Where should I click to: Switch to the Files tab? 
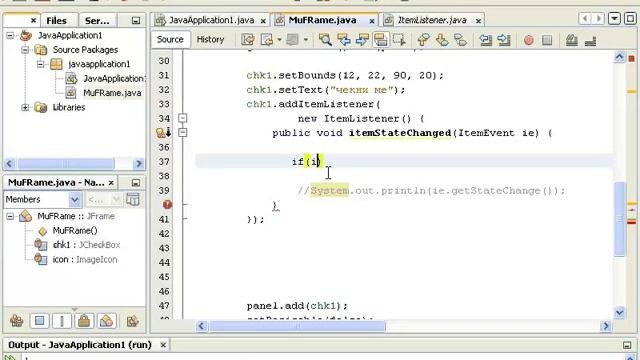click(x=56, y=20)
